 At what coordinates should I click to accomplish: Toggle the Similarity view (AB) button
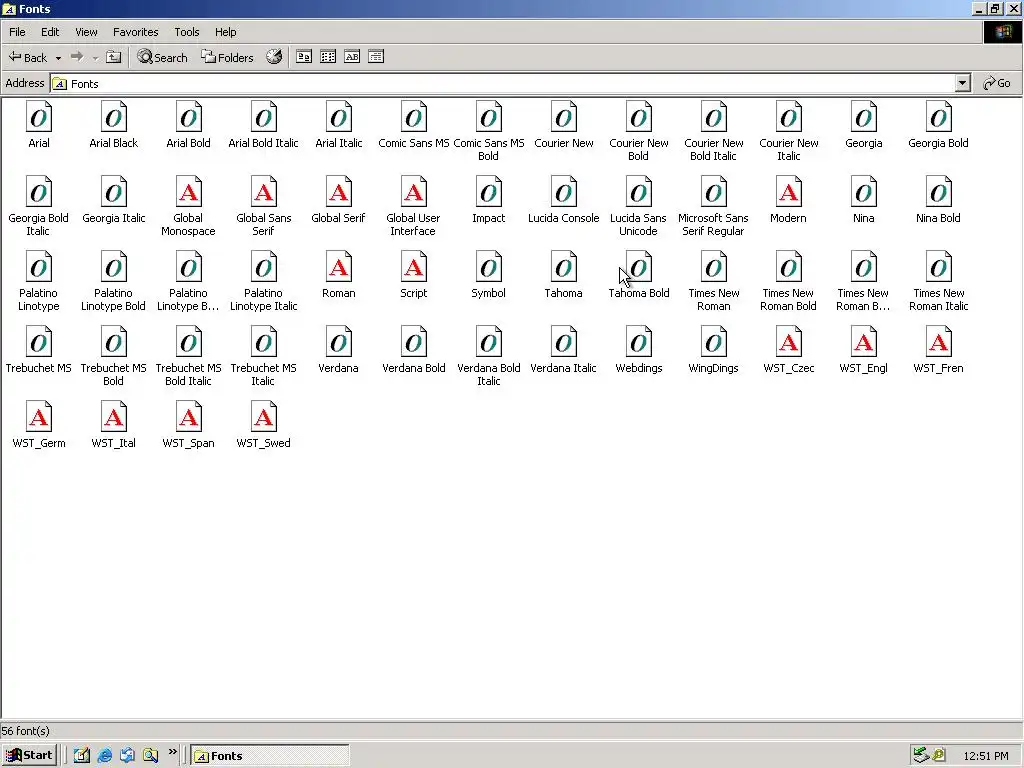(352, 57)
